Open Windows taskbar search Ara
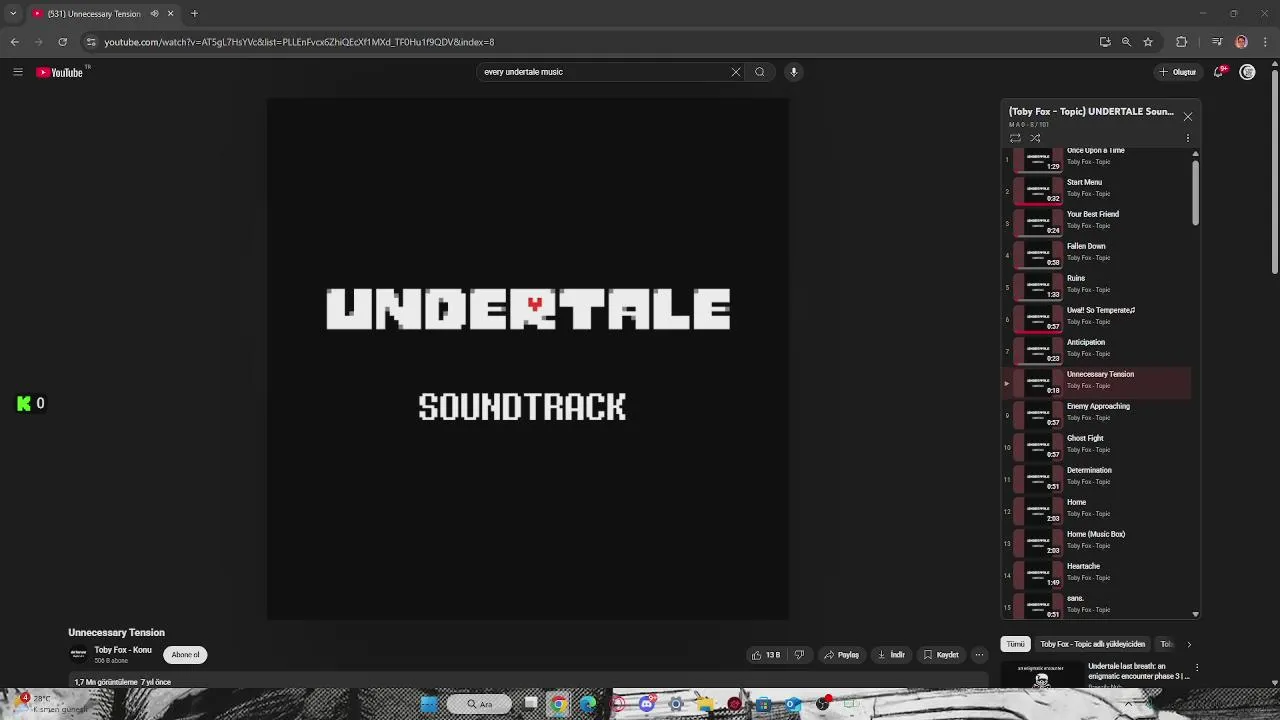The image size is (1280, 720). tap(480, 704)
